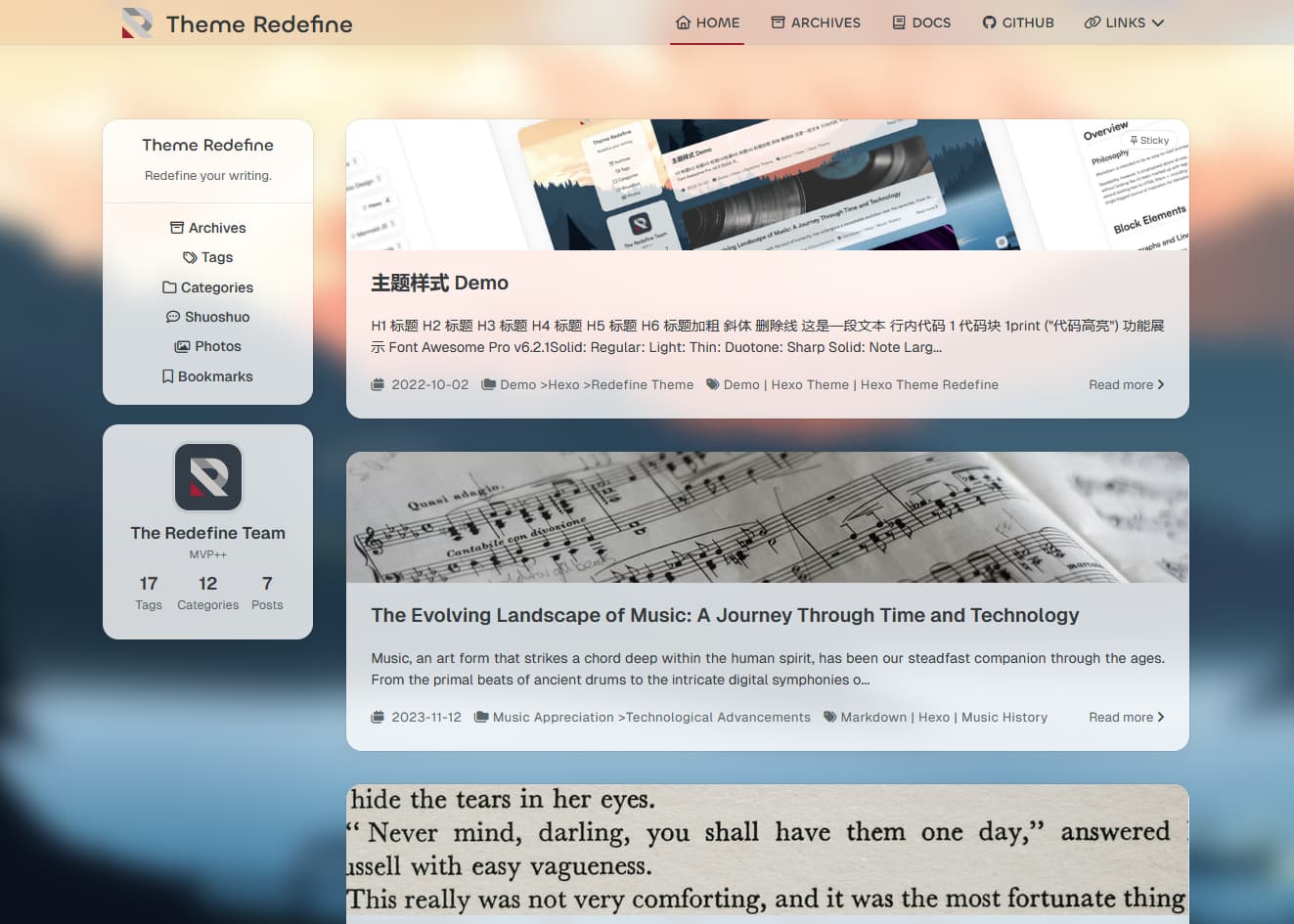
Task: Select the Tags icon in the sidebar
Action: click(x=190, y=257)
